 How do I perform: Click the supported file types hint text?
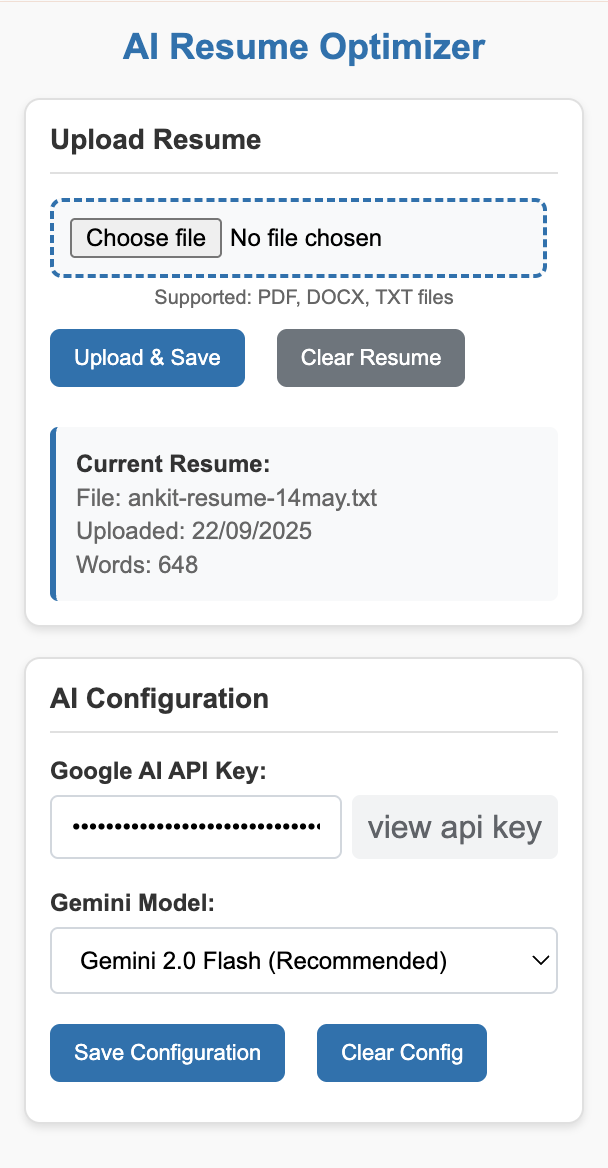click(304, 297)
